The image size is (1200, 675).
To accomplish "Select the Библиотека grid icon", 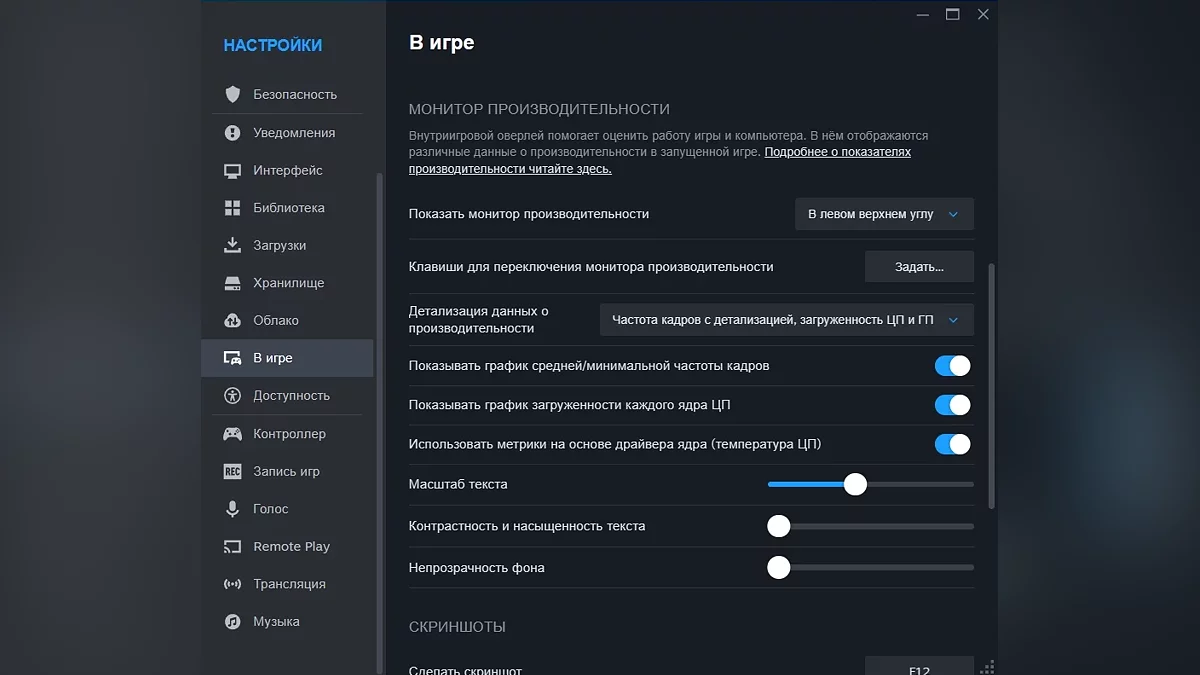I will click(x=233, y=208).
